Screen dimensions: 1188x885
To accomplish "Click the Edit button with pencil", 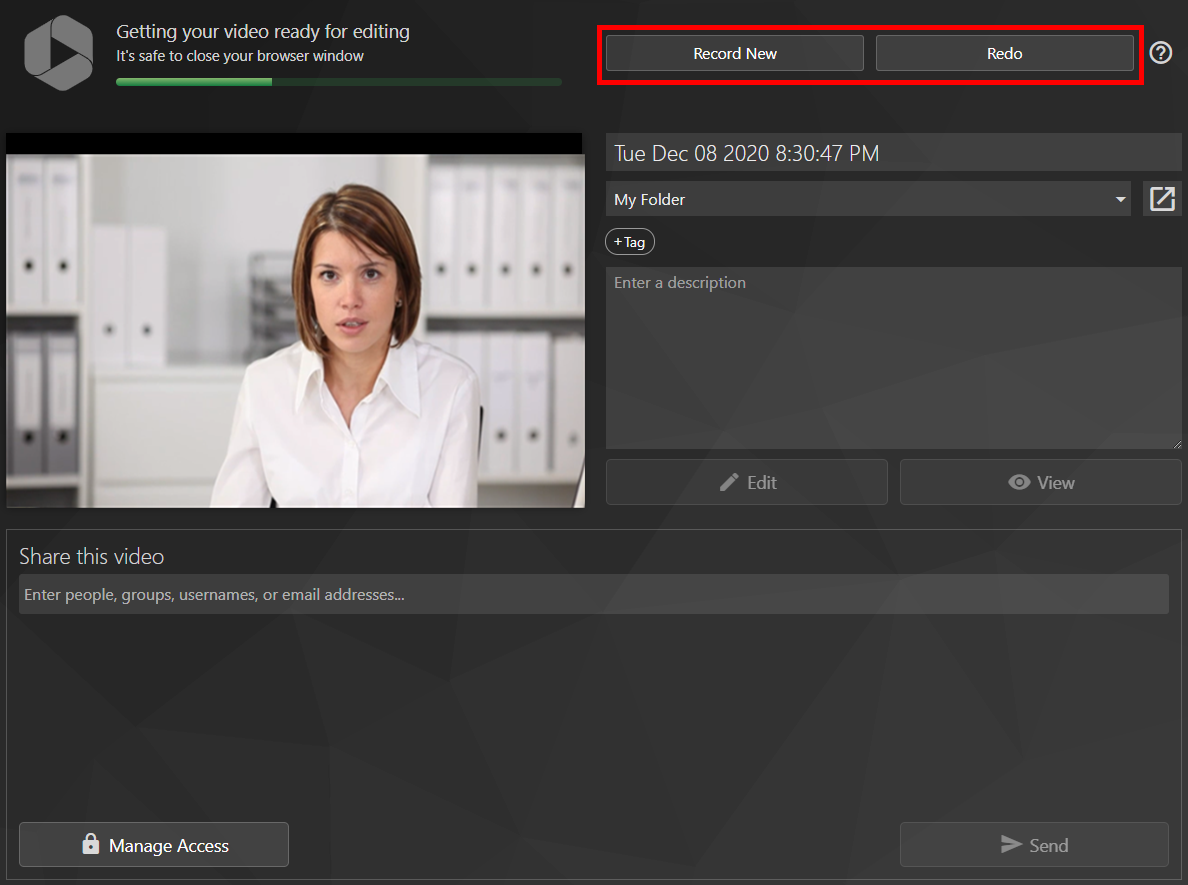I will click(746, 482).
